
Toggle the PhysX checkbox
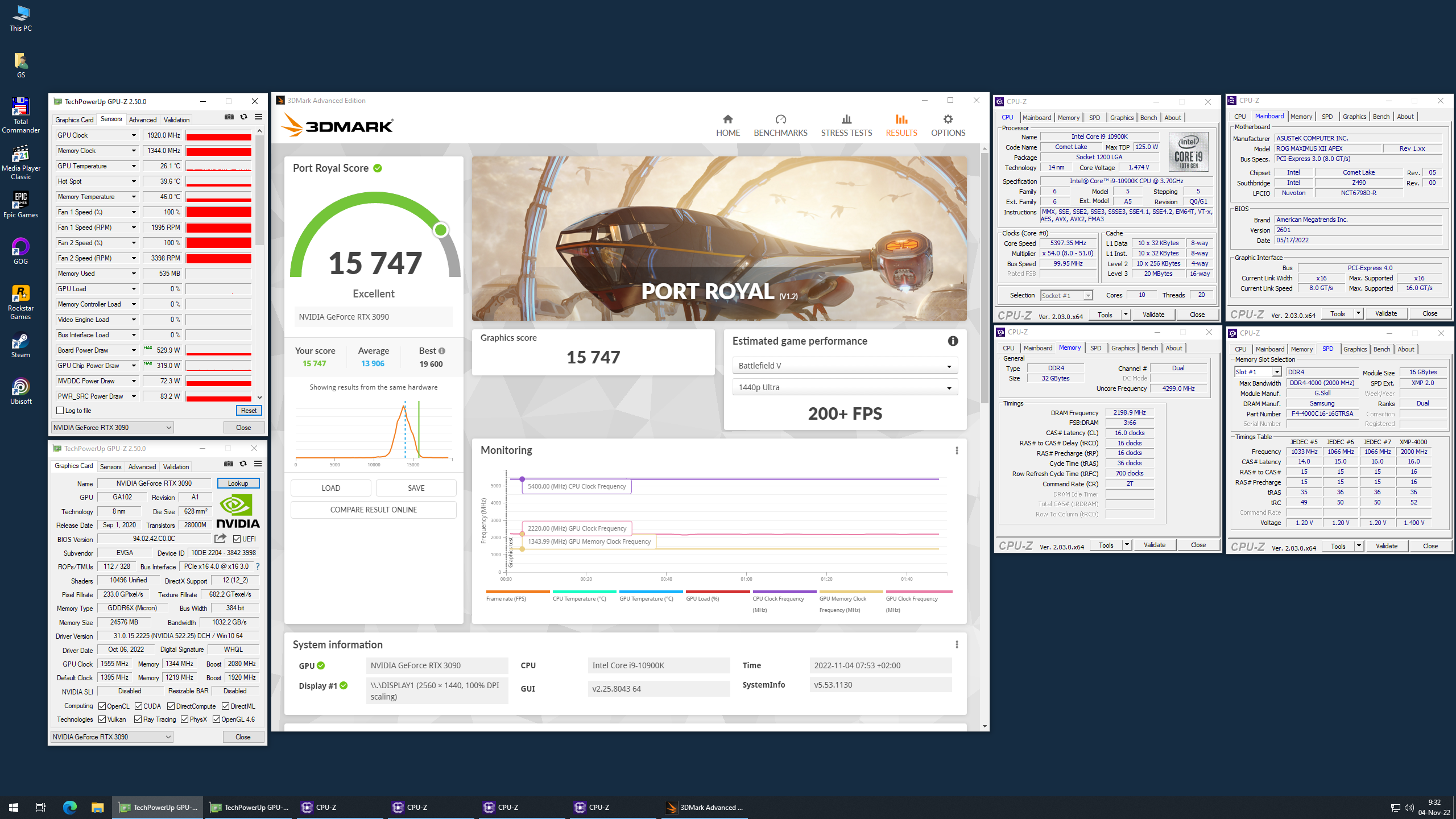pos(184,719)
